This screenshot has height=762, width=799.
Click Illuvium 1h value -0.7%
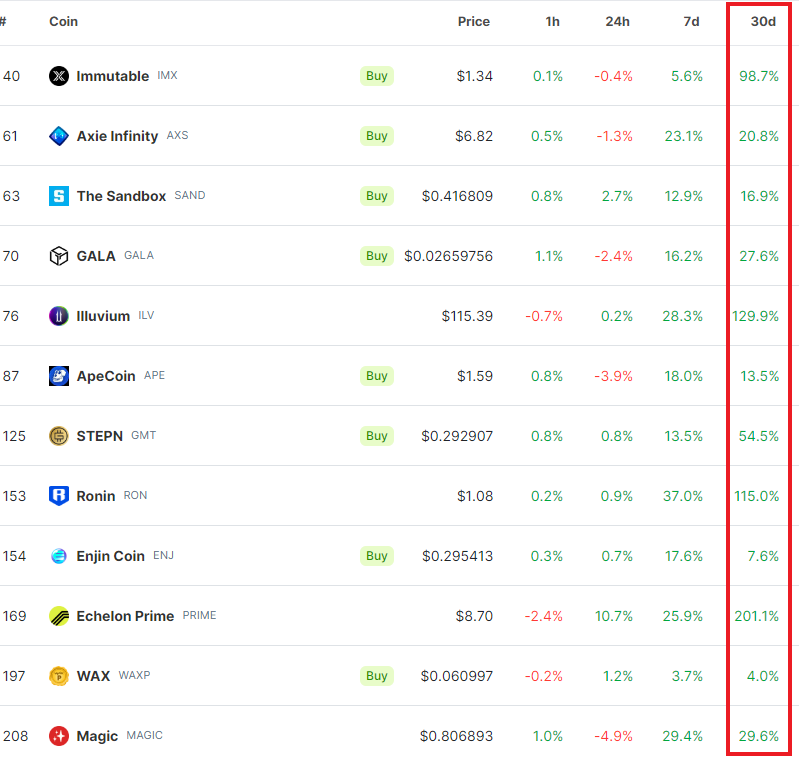click(x=544, y=316)
